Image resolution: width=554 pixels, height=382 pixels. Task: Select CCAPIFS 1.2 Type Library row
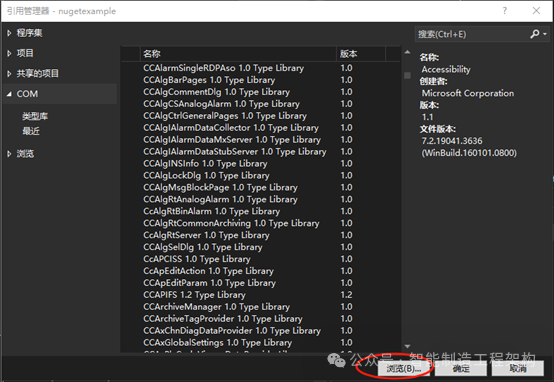pyautogui.click(x=261, y=295)
